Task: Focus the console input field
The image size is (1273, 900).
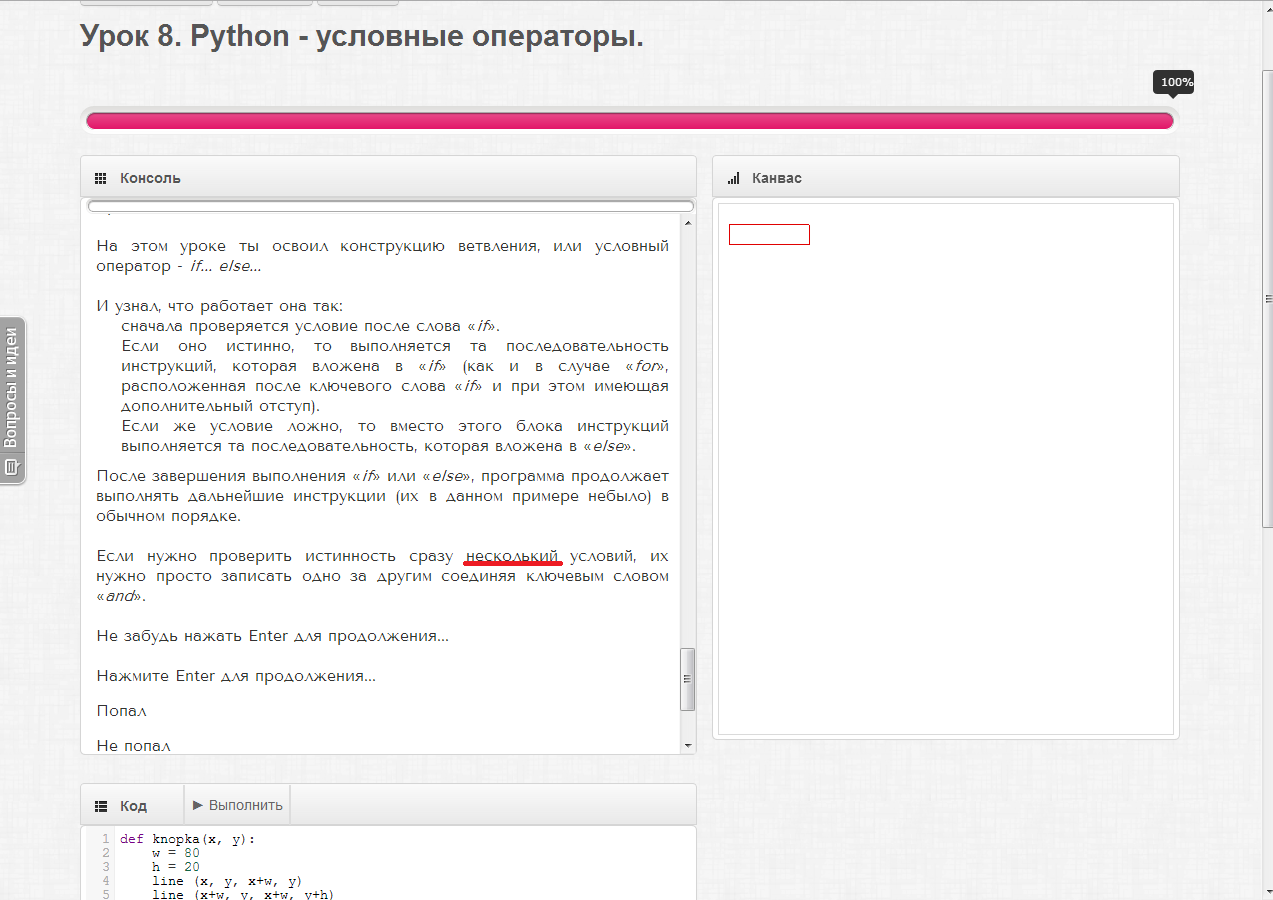Action: click(391, 207)
